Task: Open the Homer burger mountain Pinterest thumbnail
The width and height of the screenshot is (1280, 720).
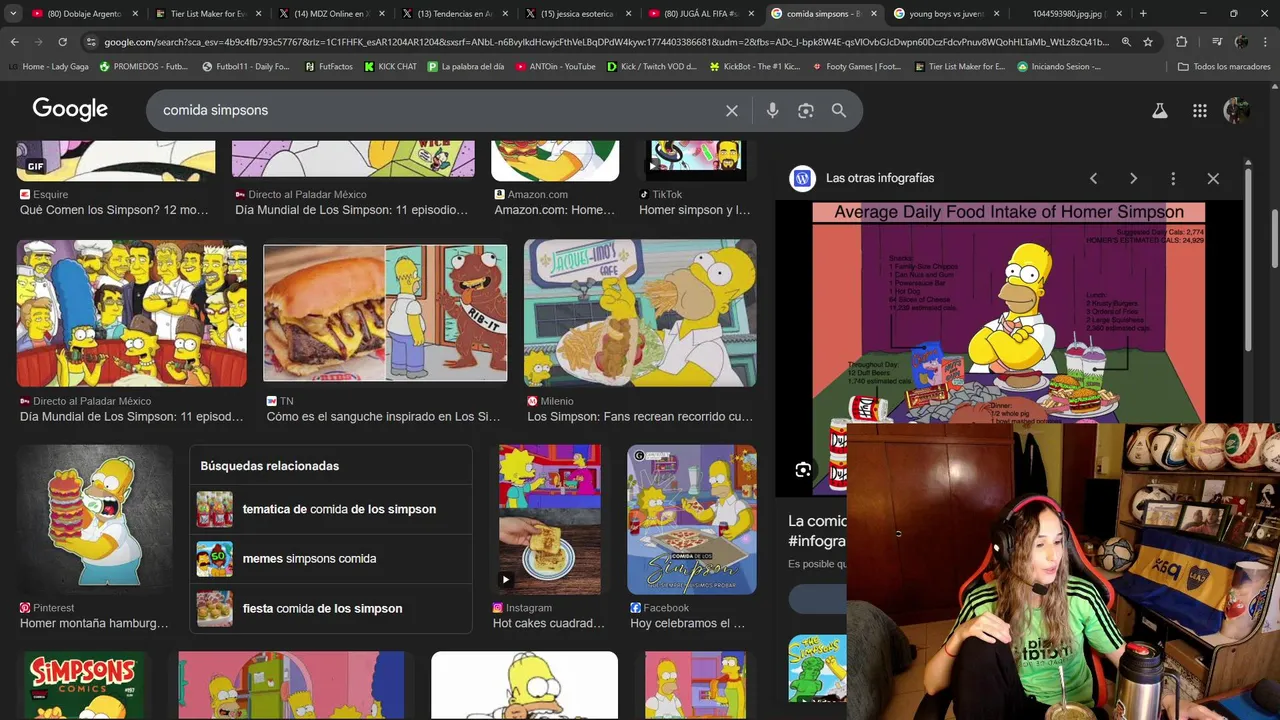Action: pos(94,520)
